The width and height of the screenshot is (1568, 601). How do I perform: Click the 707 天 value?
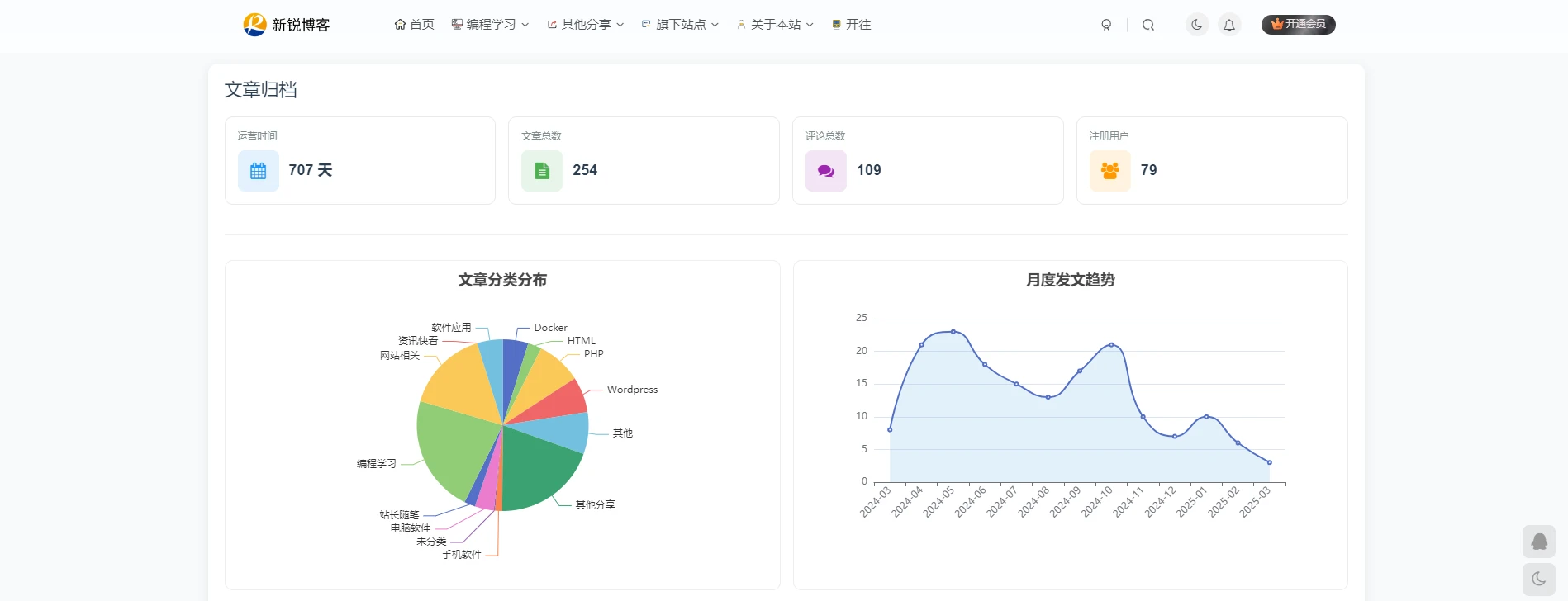click(311, 170)
